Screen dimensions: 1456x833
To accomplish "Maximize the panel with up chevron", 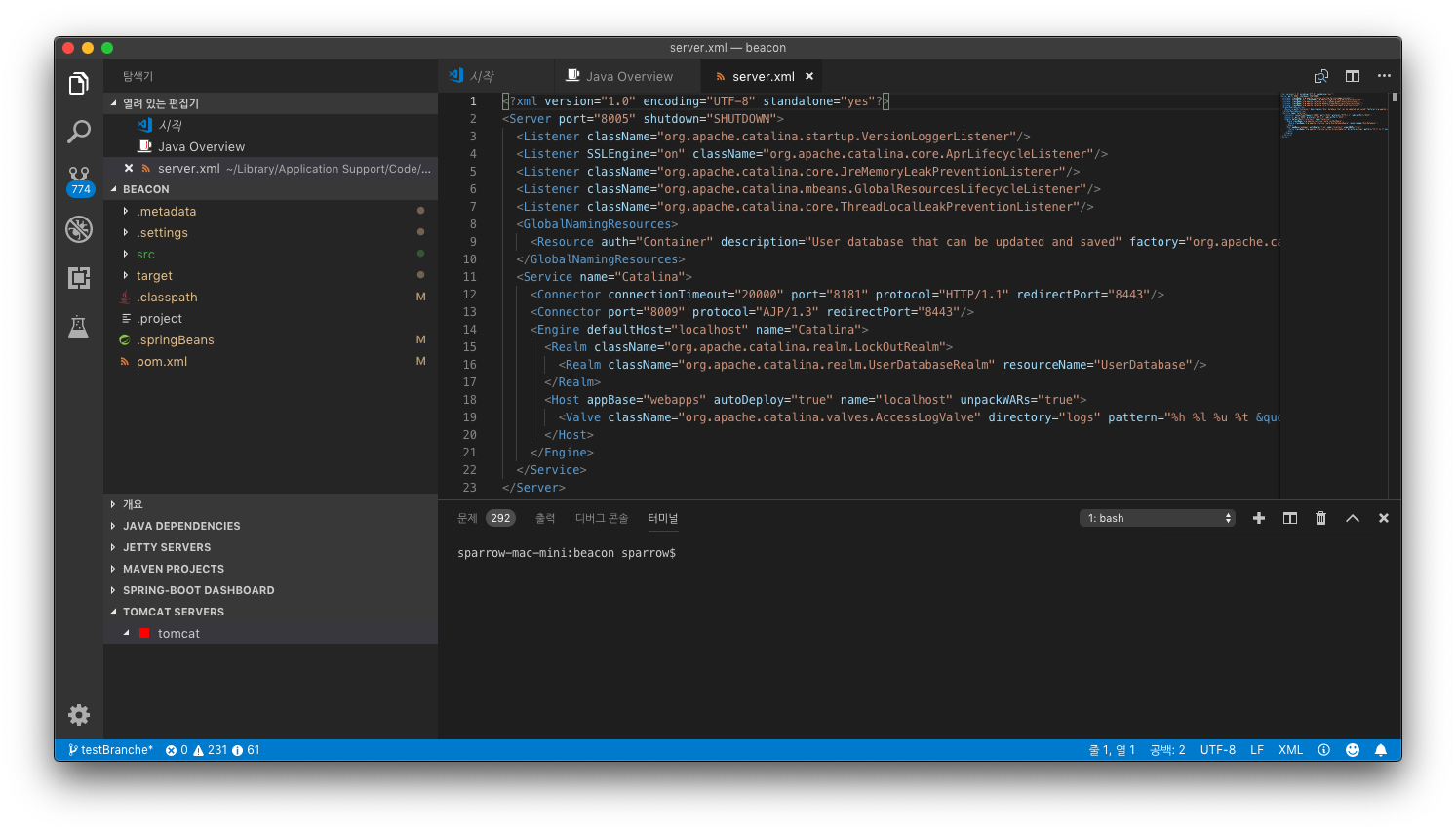I will coord(1353,518).
